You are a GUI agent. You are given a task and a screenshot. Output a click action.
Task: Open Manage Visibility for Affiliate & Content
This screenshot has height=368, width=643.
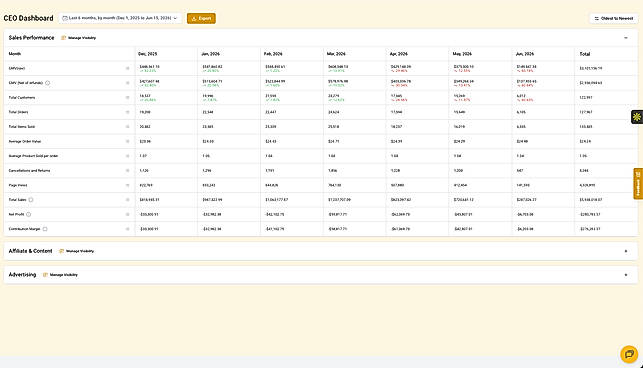77,251
